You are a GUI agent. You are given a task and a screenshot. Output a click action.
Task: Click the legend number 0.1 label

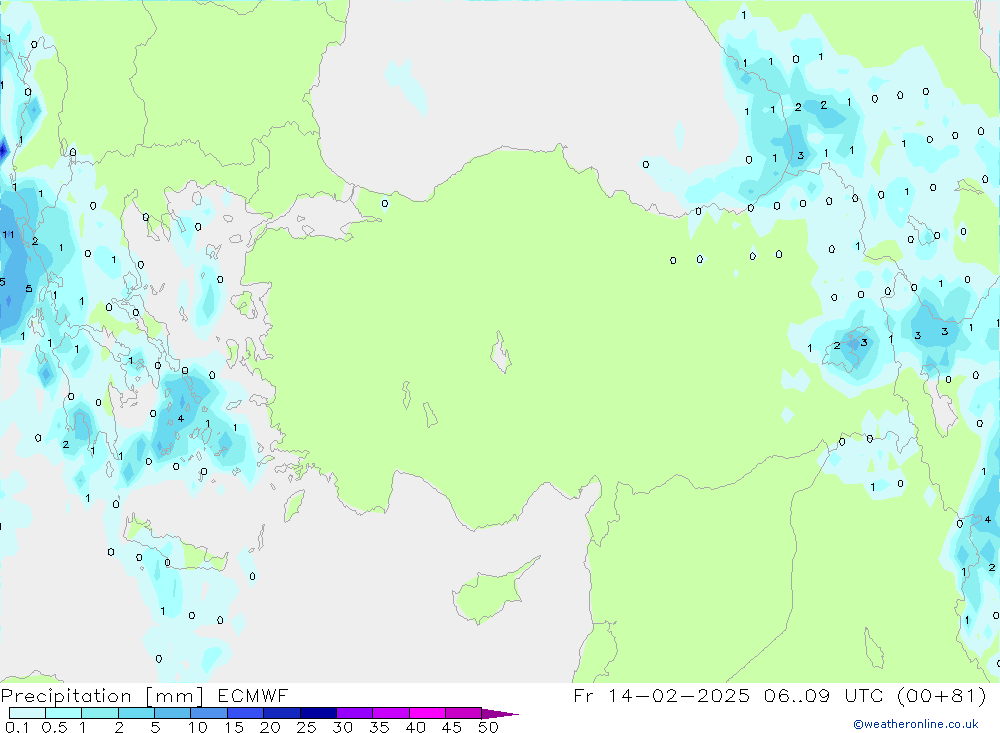17,727
